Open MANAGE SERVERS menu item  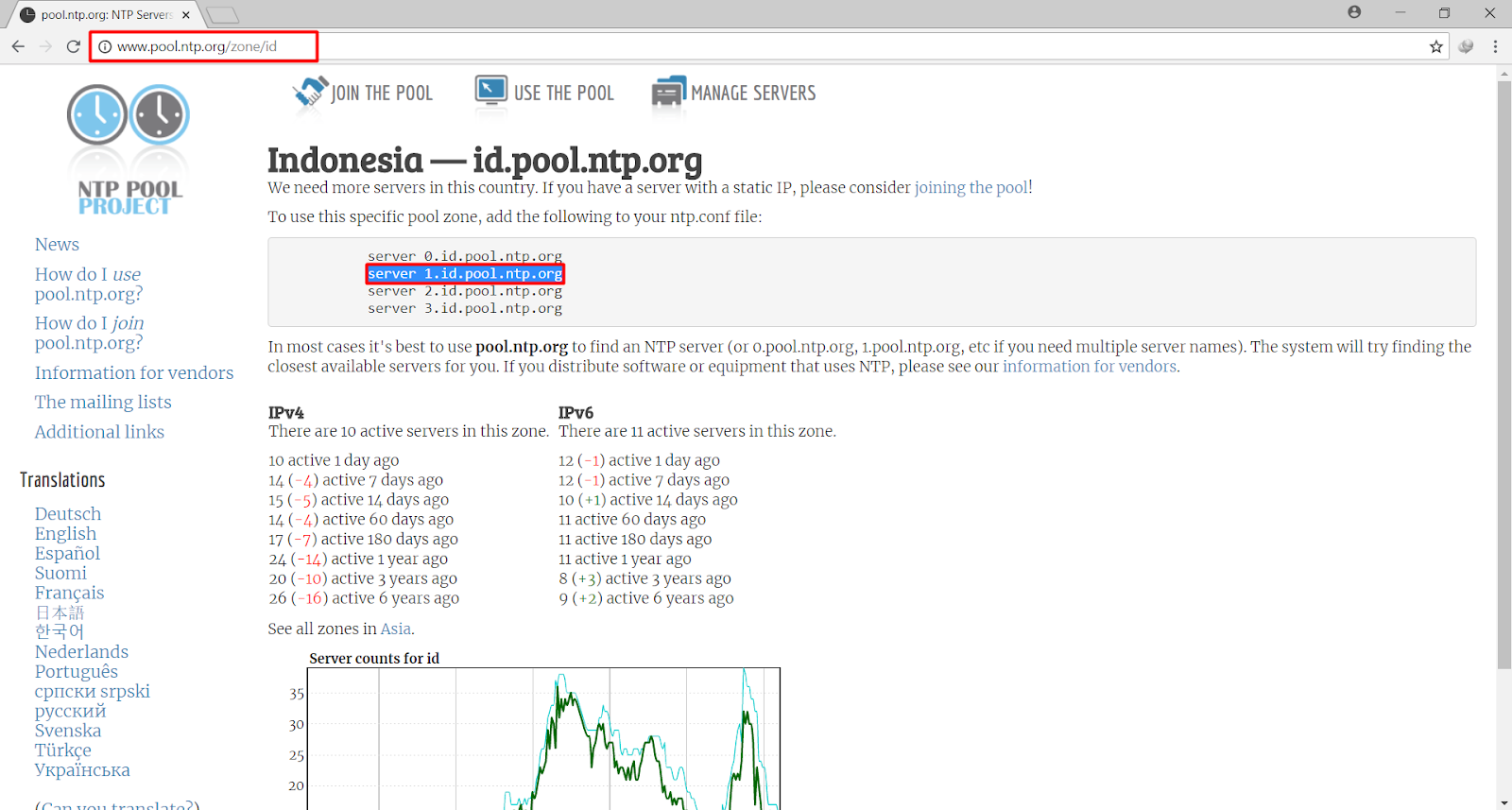click(x=753, y=94)
